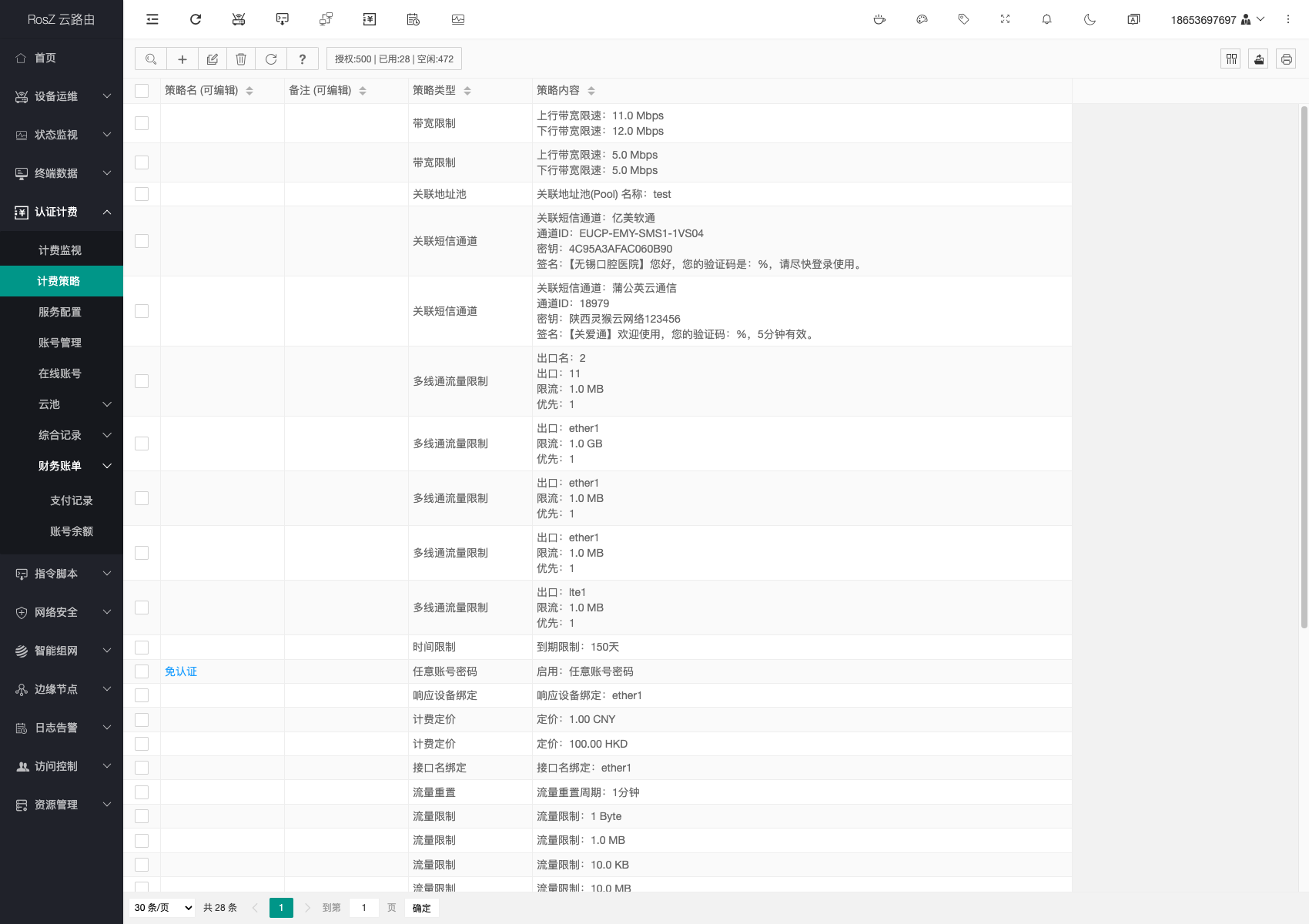Click the print icon at top right
The image size is (1309, 924).
point(1286,59)
